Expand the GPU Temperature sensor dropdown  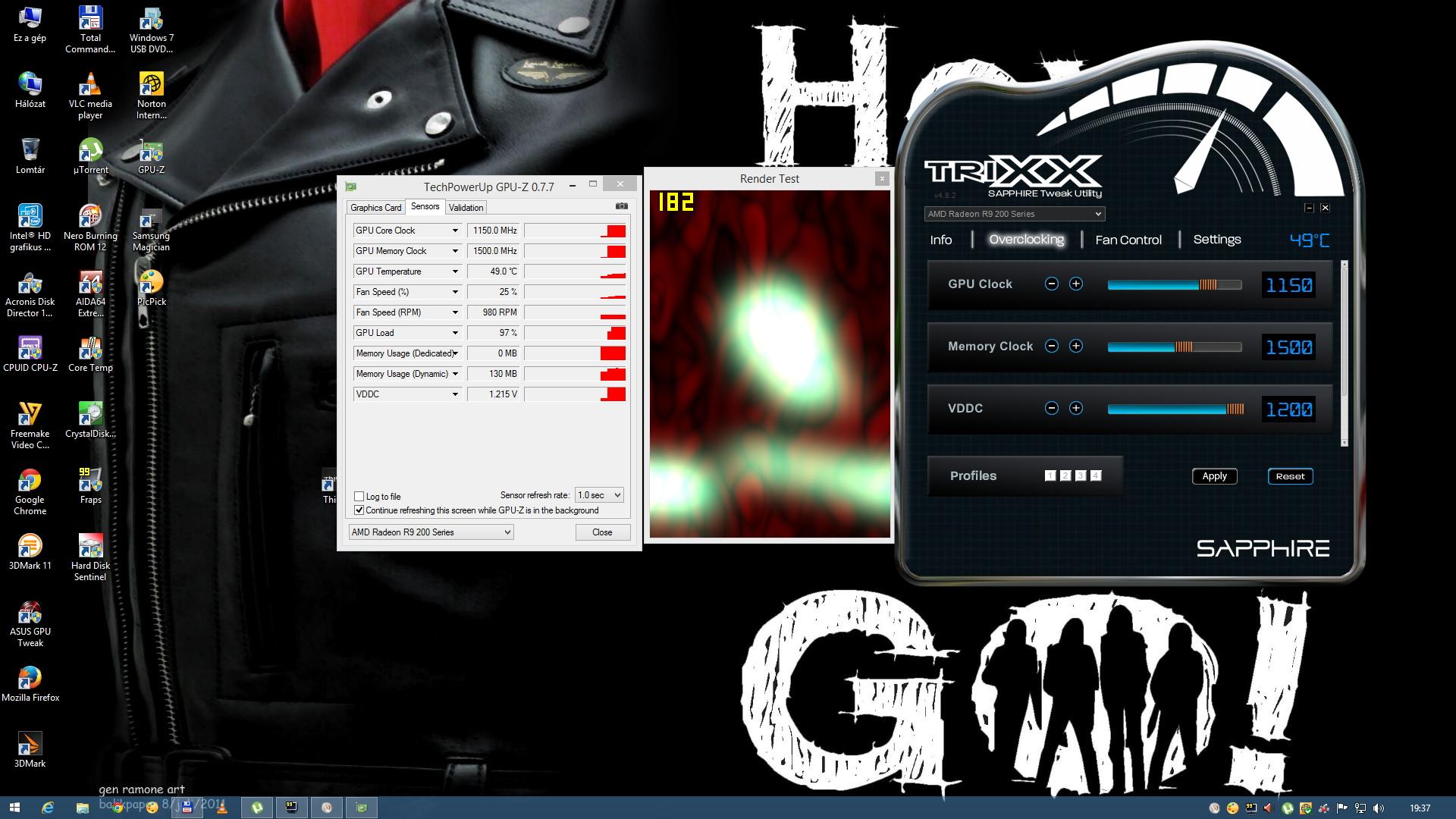pyautogui.click(x=455, y=271)
